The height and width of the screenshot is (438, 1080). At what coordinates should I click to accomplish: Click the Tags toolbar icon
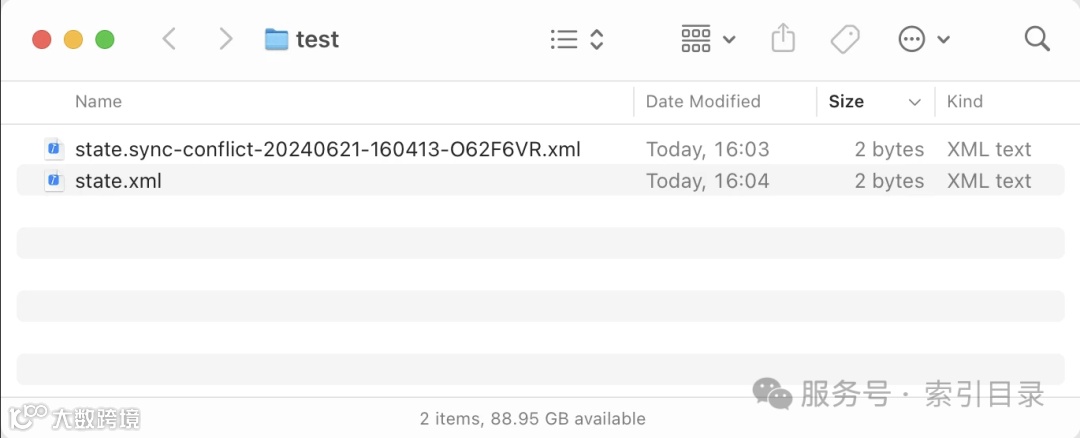(845, 40)
